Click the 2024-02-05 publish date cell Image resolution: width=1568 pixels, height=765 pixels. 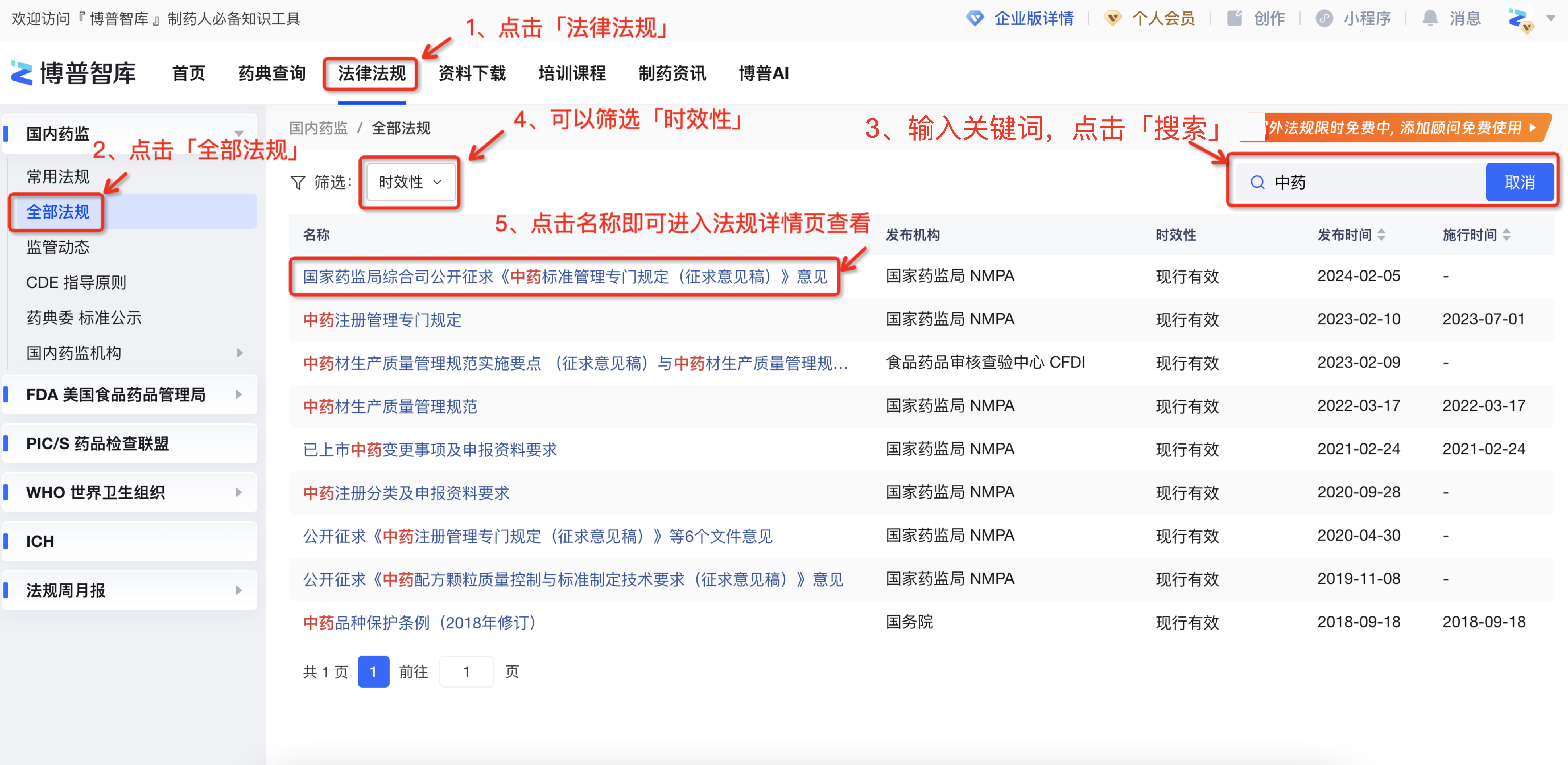(1359, 276)
